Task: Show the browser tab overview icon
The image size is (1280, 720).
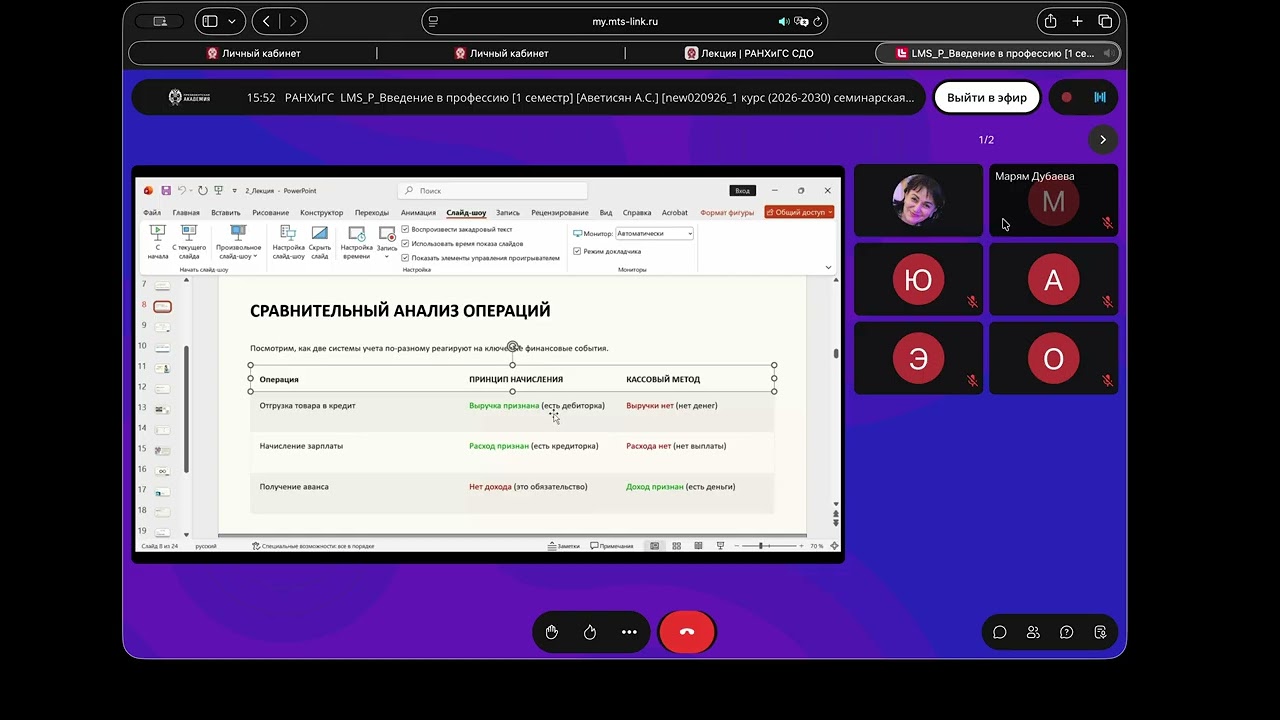Action: [1105, 21]
